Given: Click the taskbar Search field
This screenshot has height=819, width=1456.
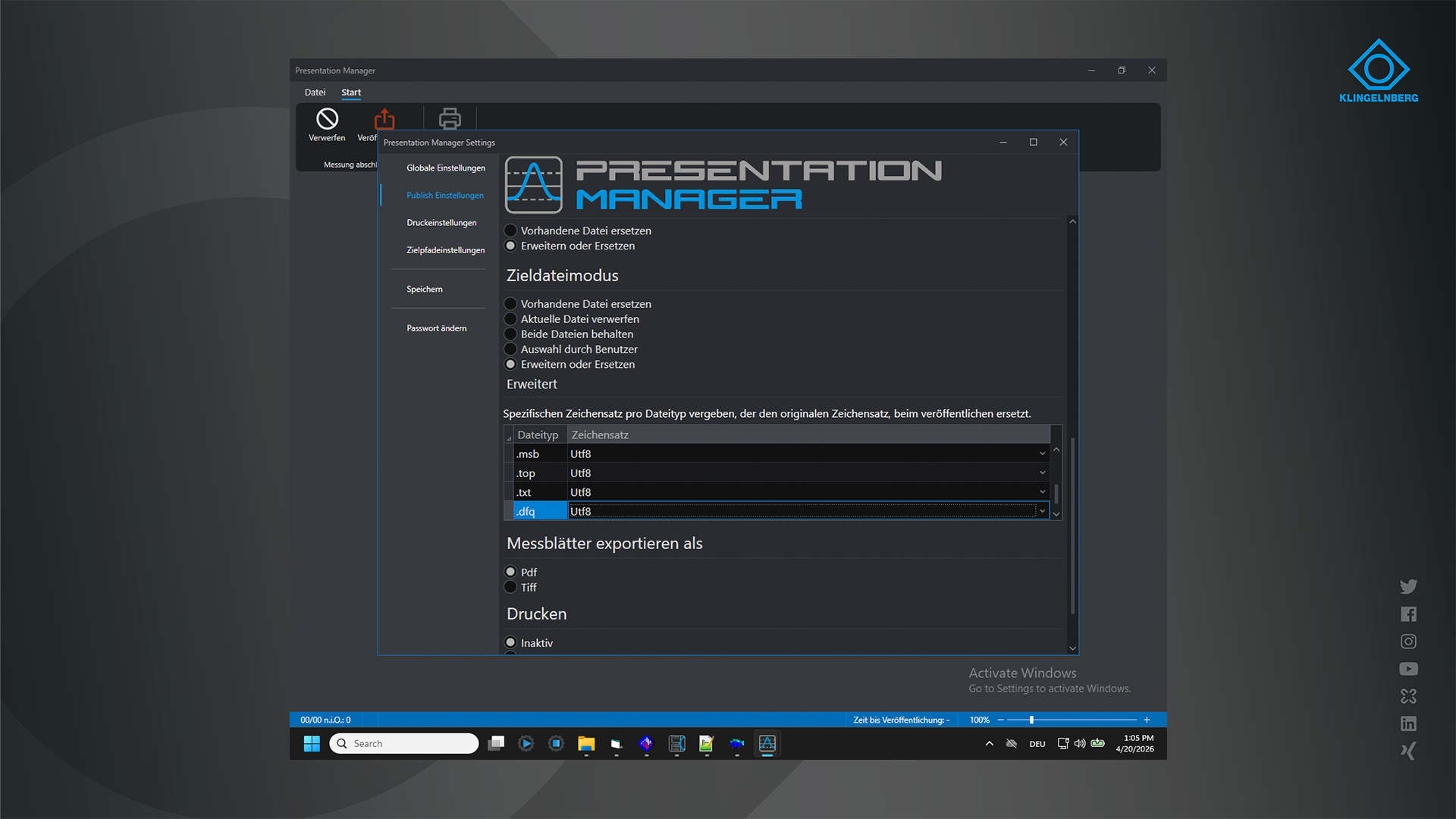Looking at the screenshot, I should (404, 743).
